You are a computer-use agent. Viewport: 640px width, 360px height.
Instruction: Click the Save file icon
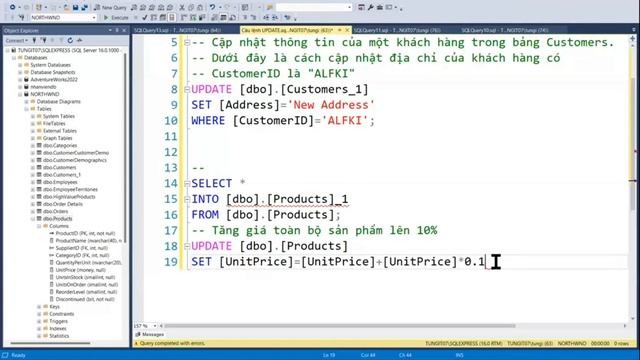click(x=76, y=7)
